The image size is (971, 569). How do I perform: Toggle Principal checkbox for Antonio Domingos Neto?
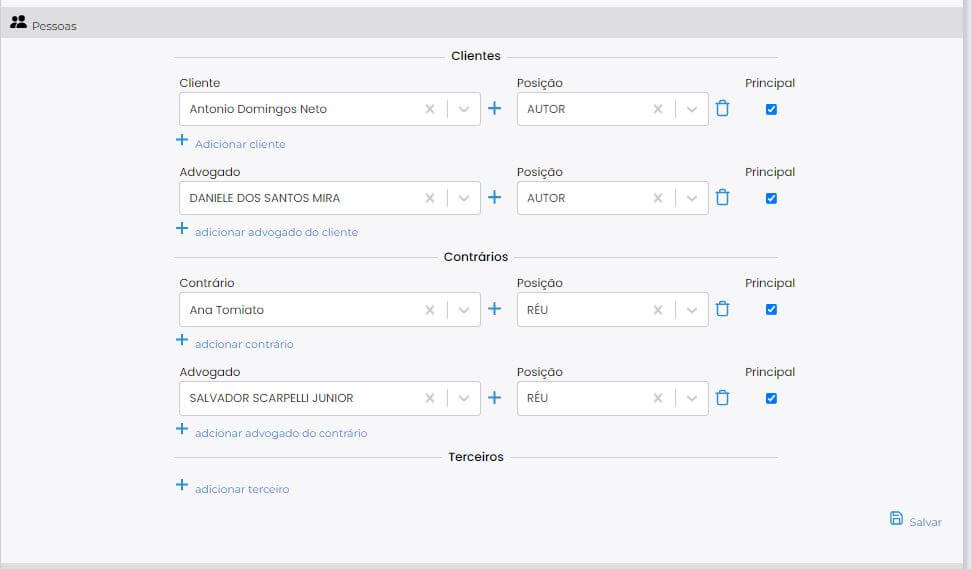[x=771, y=109]
